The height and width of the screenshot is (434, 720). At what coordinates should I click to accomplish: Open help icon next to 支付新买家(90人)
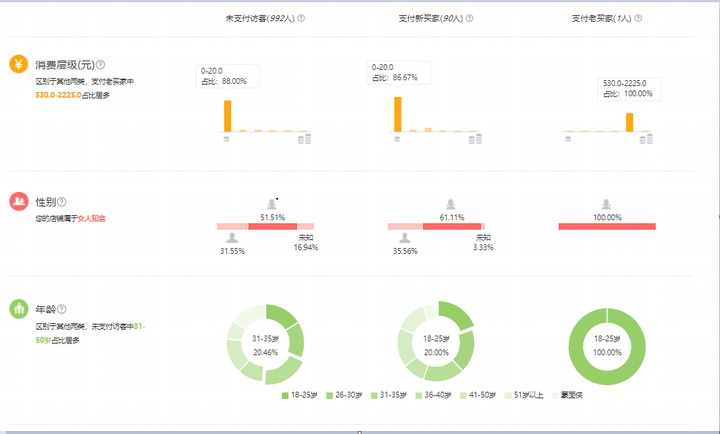470,18
